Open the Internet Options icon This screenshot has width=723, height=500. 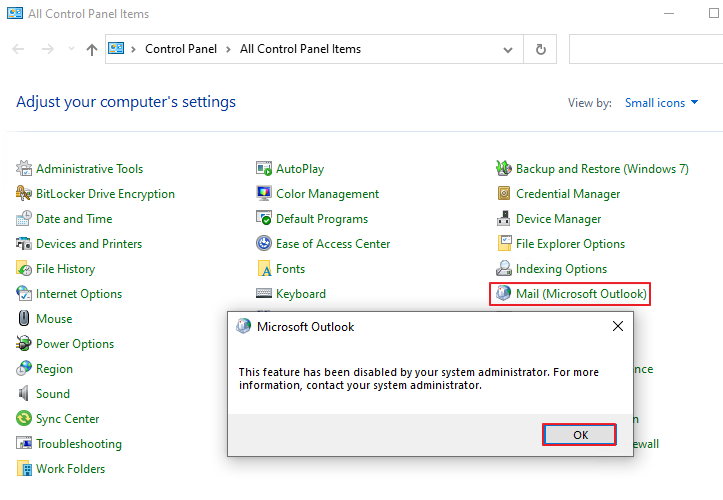coord(24,293)
